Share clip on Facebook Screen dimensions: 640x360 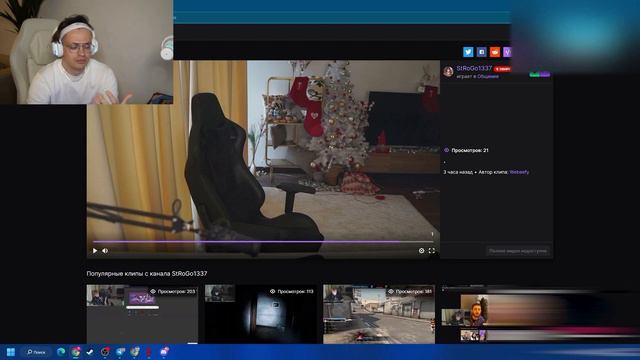pyautogui.click(x=481, y=52)
